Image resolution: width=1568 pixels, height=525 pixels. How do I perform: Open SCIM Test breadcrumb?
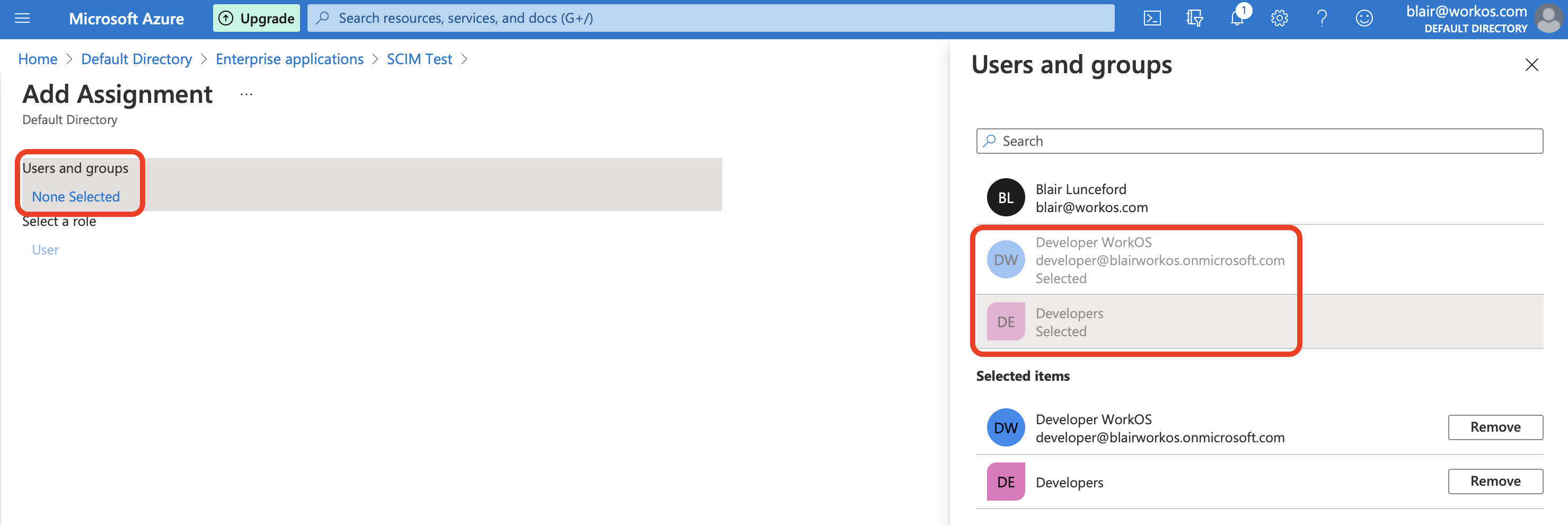[x=419, y=59]
